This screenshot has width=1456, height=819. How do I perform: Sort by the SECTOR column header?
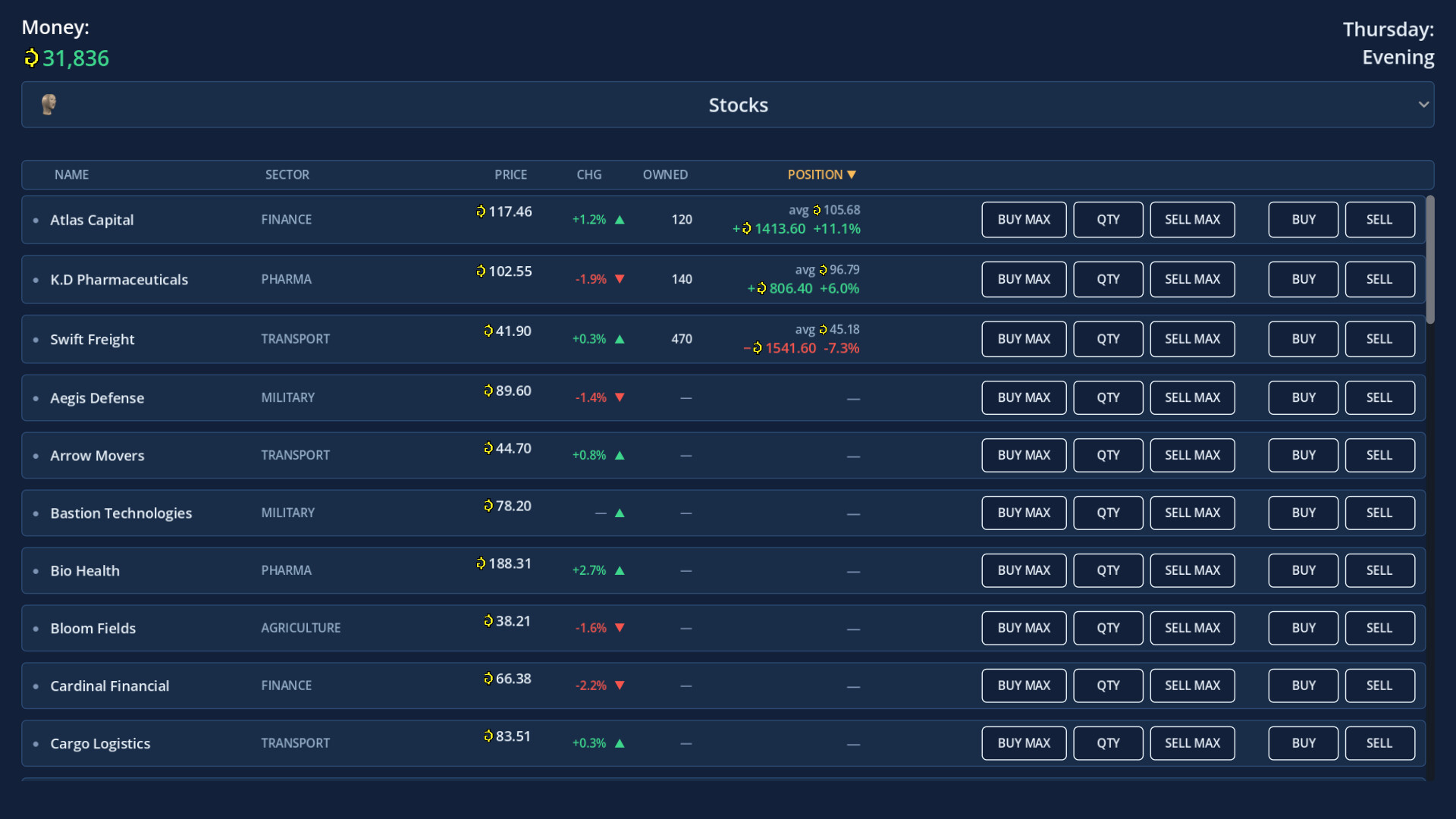287,174
